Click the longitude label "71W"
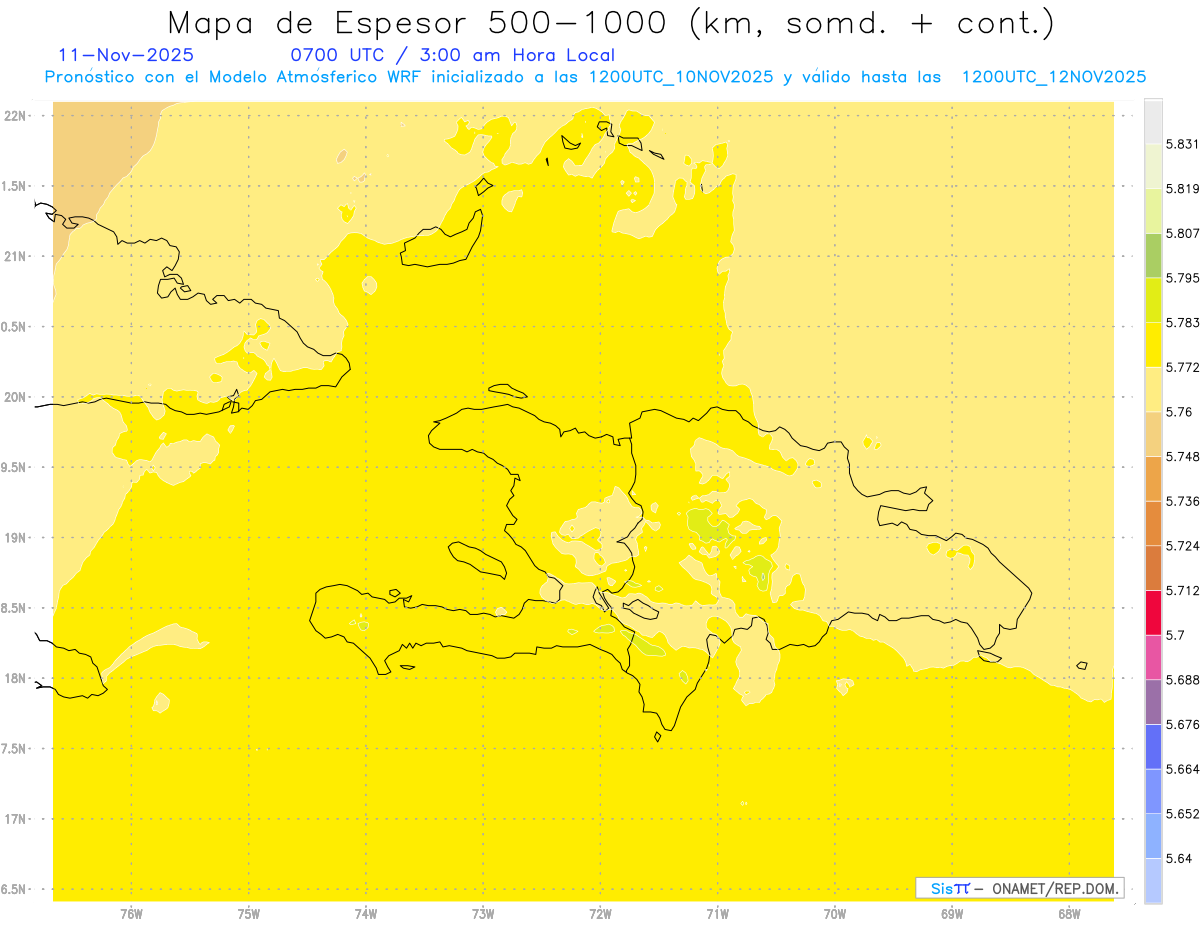Screen dimensions: 1200x927 717,914
